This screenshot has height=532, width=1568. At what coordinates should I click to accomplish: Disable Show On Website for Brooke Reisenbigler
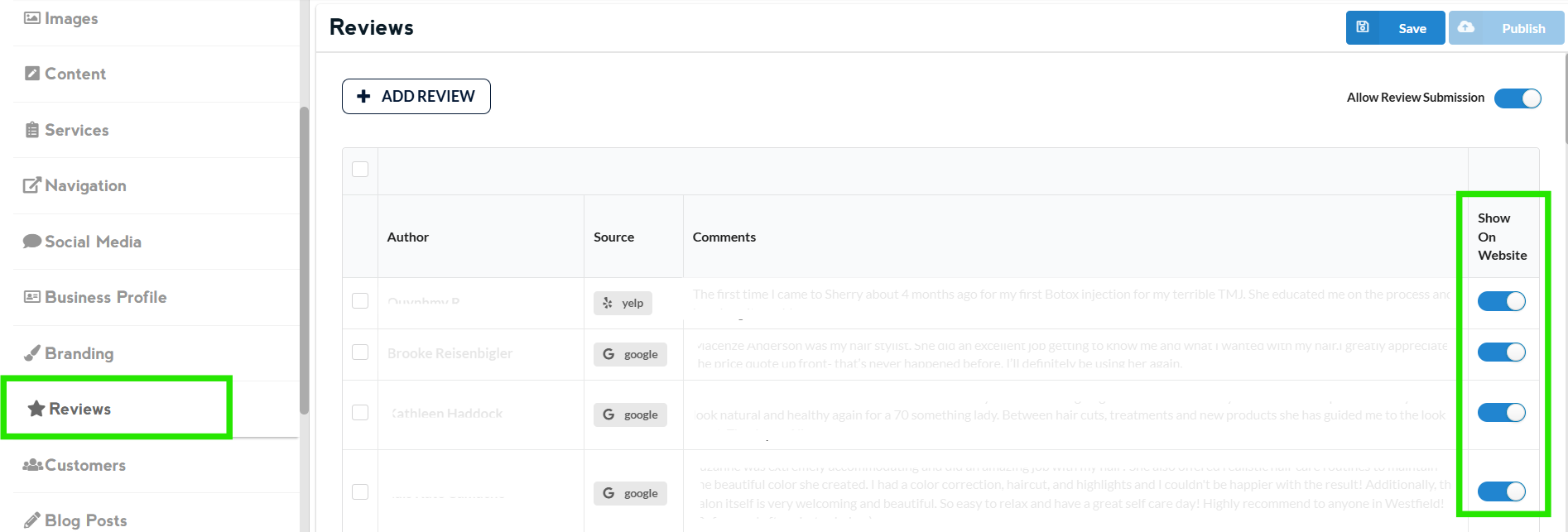pyautogui.click(x=1501, y=352)
